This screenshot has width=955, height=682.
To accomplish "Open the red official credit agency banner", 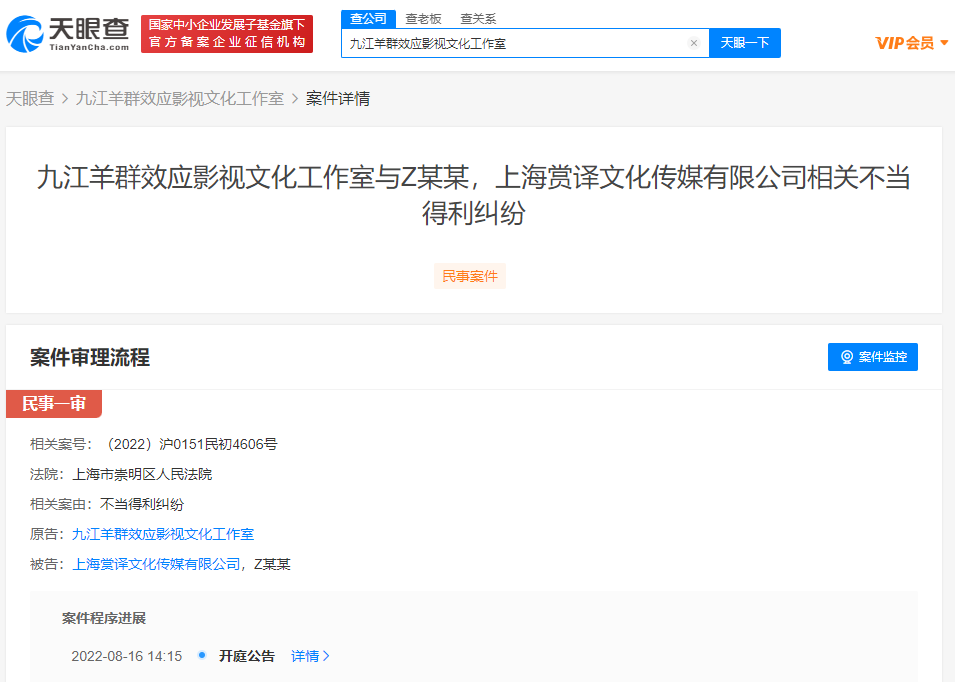I will click(227, 34).
